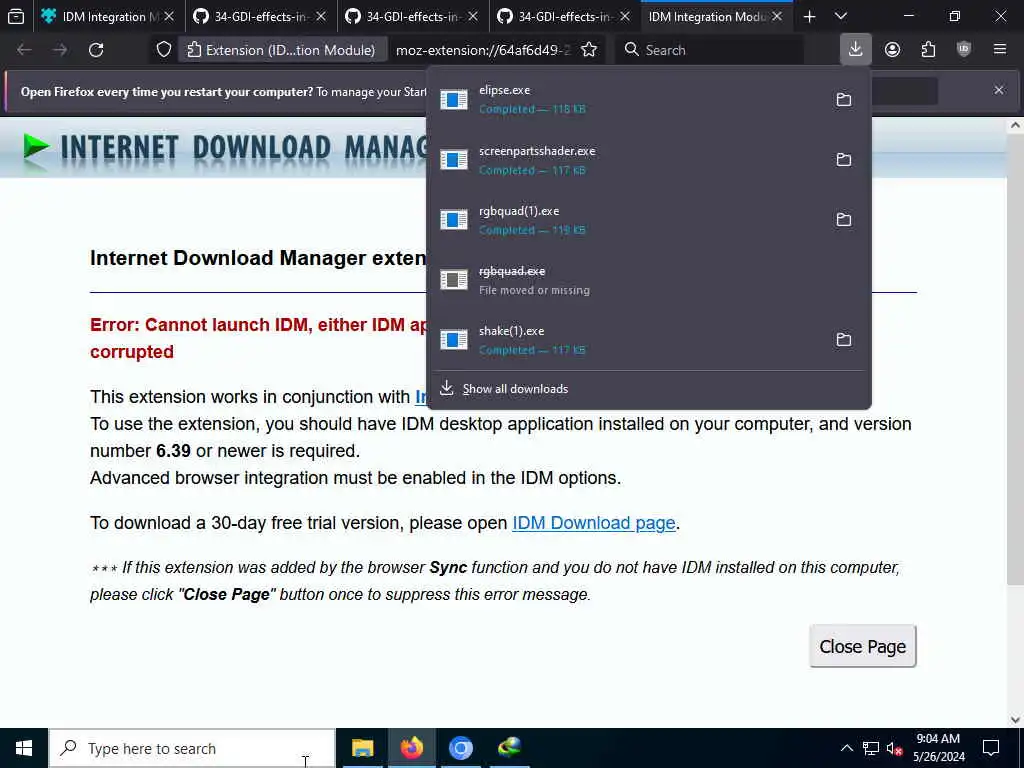This screenshot has height=768, width=1024.
Task: Click Extension identity label in address bar
Action: (x=281, y=50)
